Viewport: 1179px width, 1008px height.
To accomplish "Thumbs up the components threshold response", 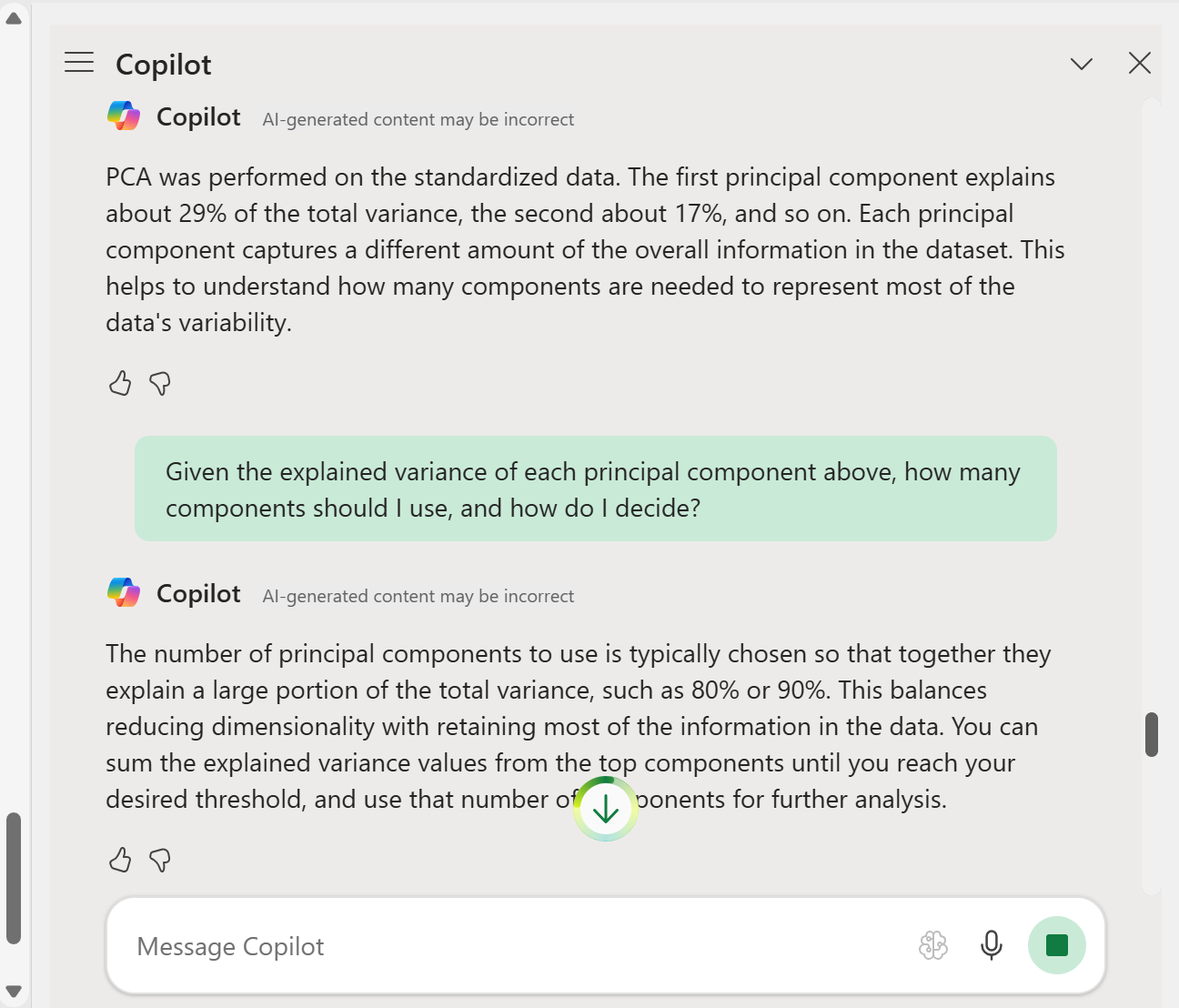I will click(120, 860).
